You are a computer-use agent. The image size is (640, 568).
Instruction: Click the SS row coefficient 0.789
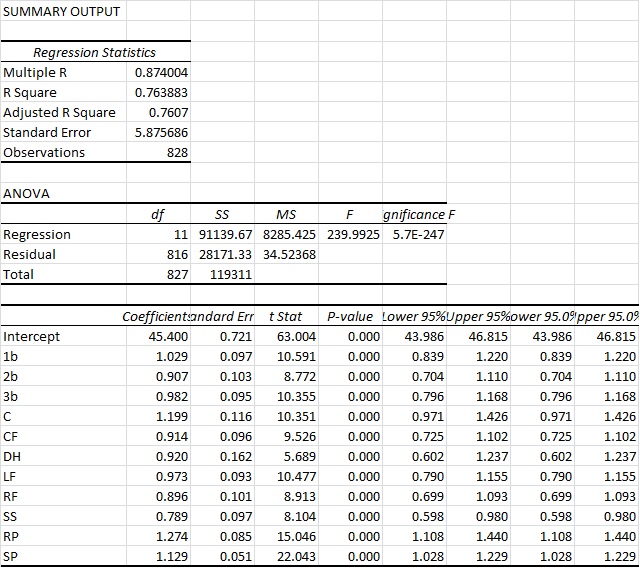(x=172, y=517)
